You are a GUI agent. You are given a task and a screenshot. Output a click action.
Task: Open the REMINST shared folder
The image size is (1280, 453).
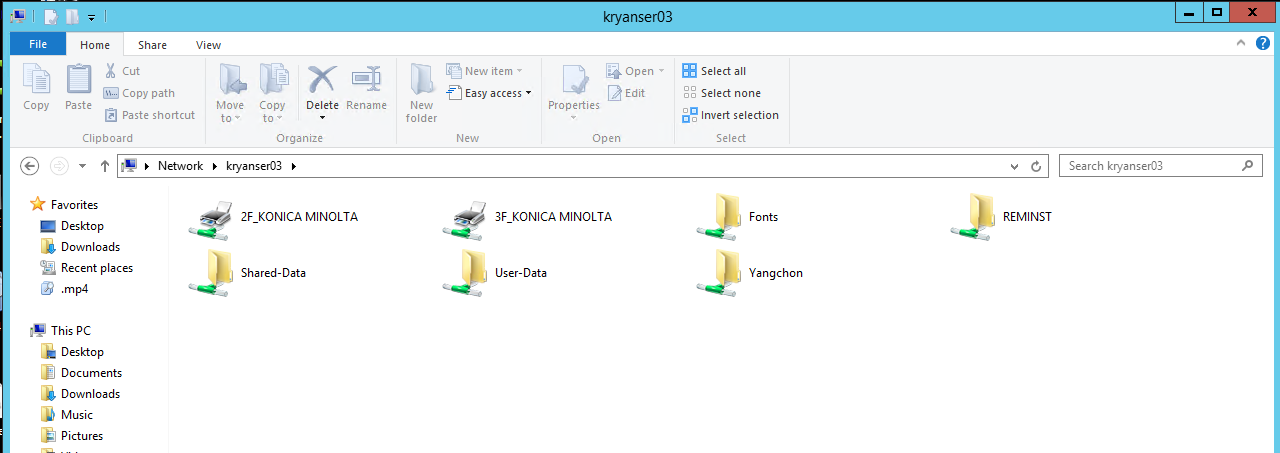(1001, 217)
